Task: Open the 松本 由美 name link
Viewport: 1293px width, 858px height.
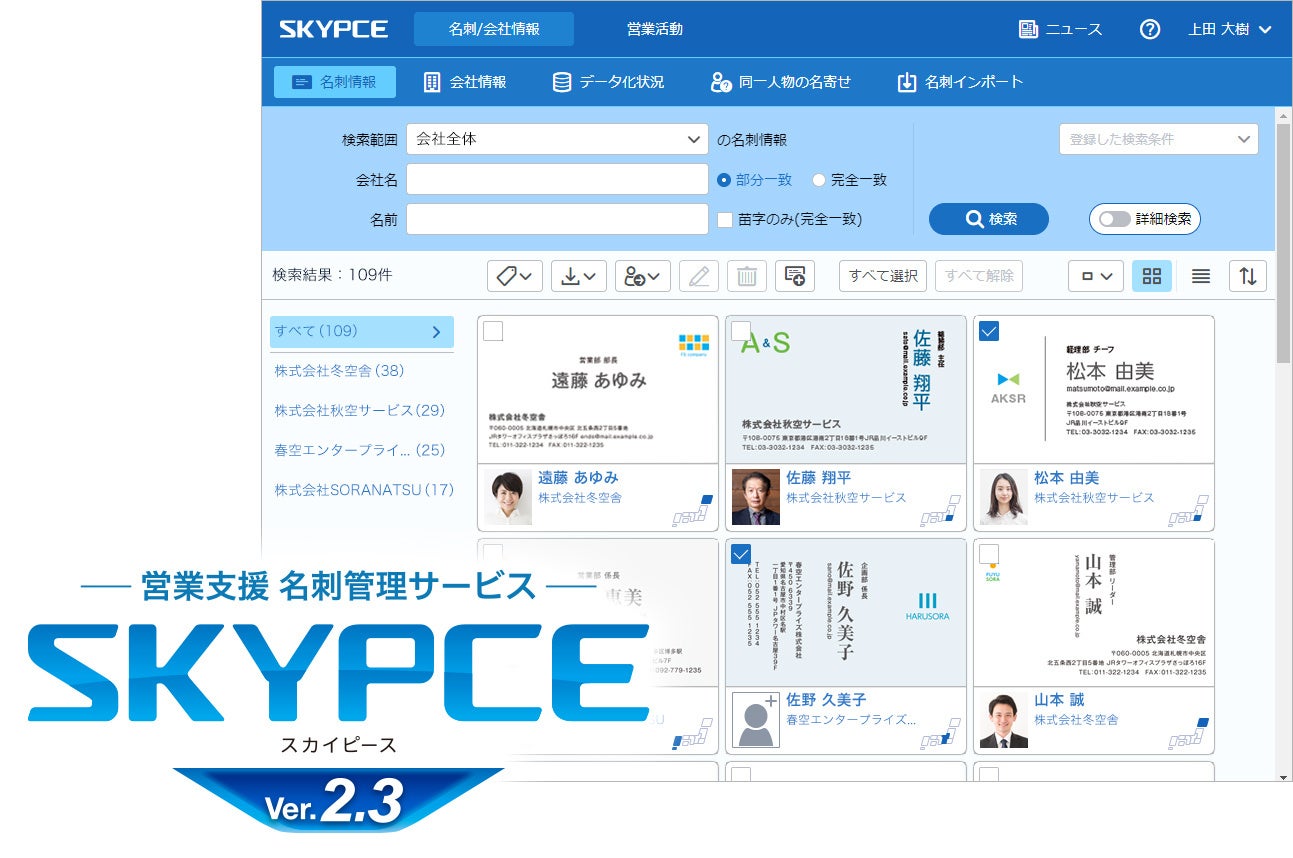Action: [x=1066, y=478]
